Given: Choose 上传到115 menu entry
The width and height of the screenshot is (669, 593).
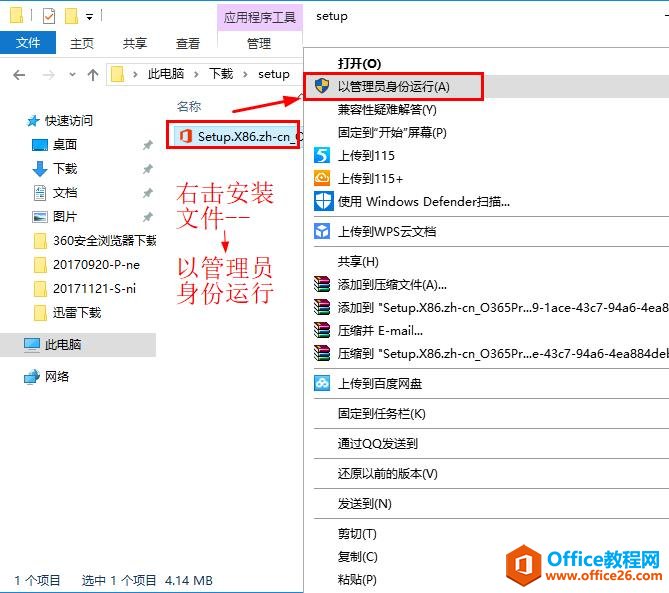Looking at the screenshot, I should [366, 156].
